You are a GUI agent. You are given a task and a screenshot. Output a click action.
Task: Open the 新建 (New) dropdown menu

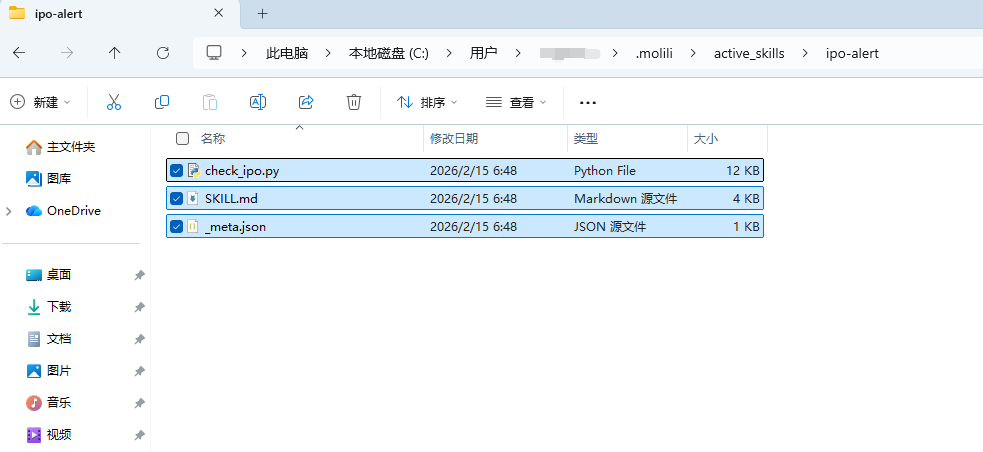pos(41,102)
